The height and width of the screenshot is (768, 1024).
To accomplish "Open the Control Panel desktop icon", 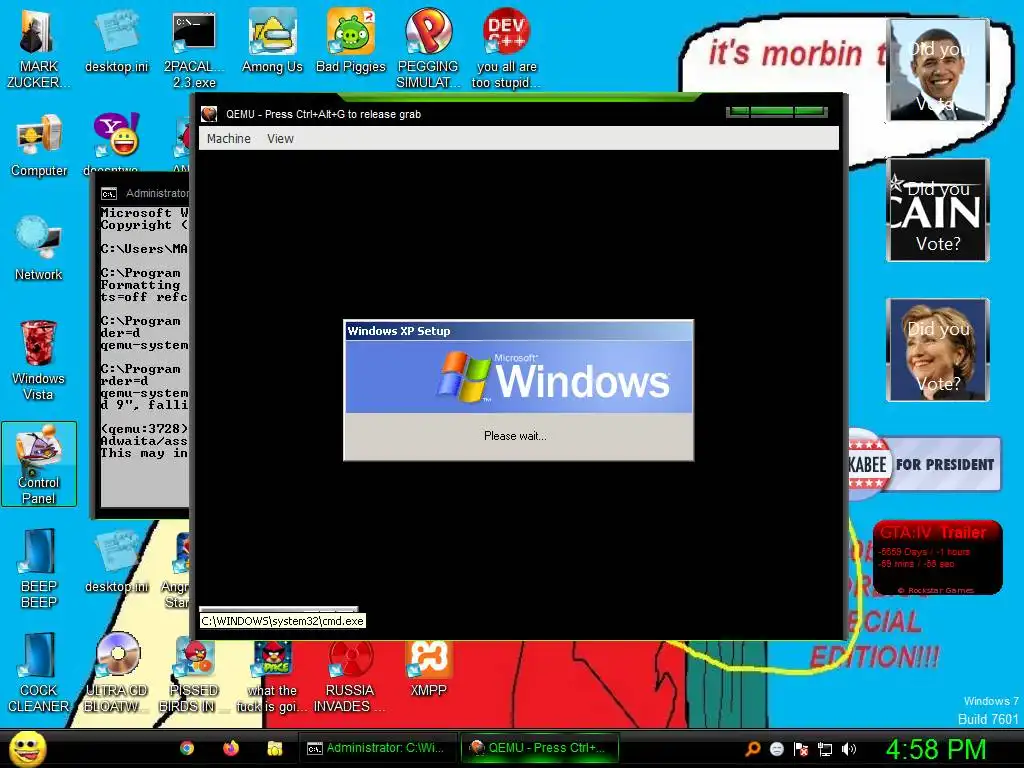I will pyautogui.click(x=39, y=464).
